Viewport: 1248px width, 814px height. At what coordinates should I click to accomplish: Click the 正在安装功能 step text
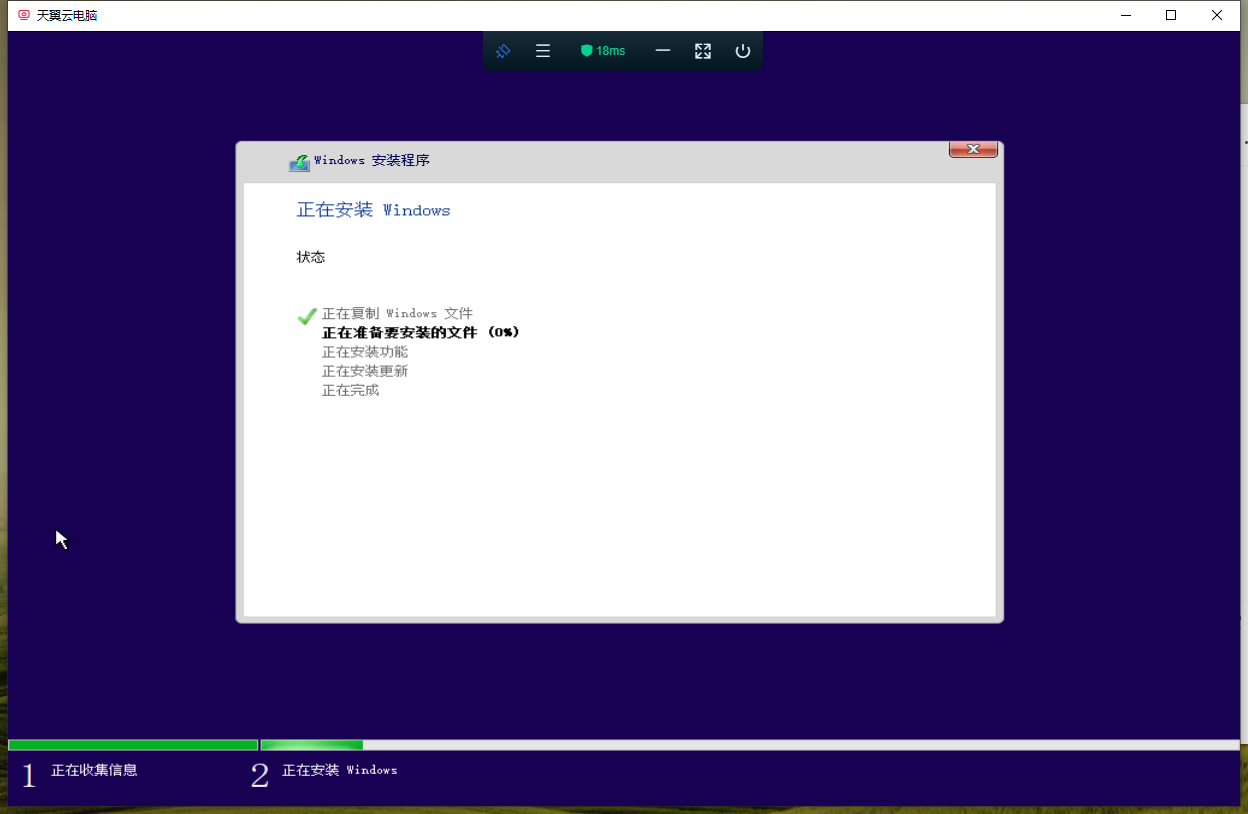pos(365,352)
